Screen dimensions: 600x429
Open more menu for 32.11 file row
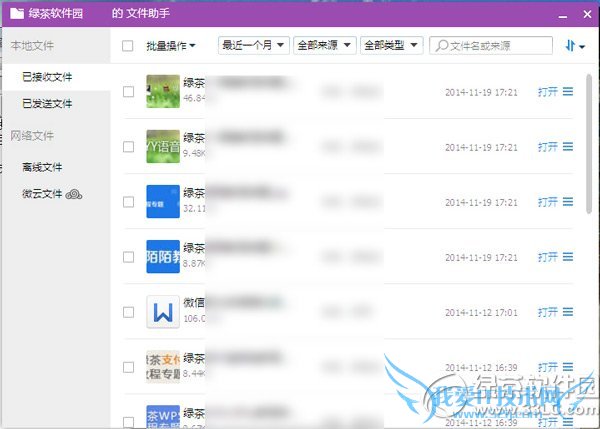tap(568, 202)
